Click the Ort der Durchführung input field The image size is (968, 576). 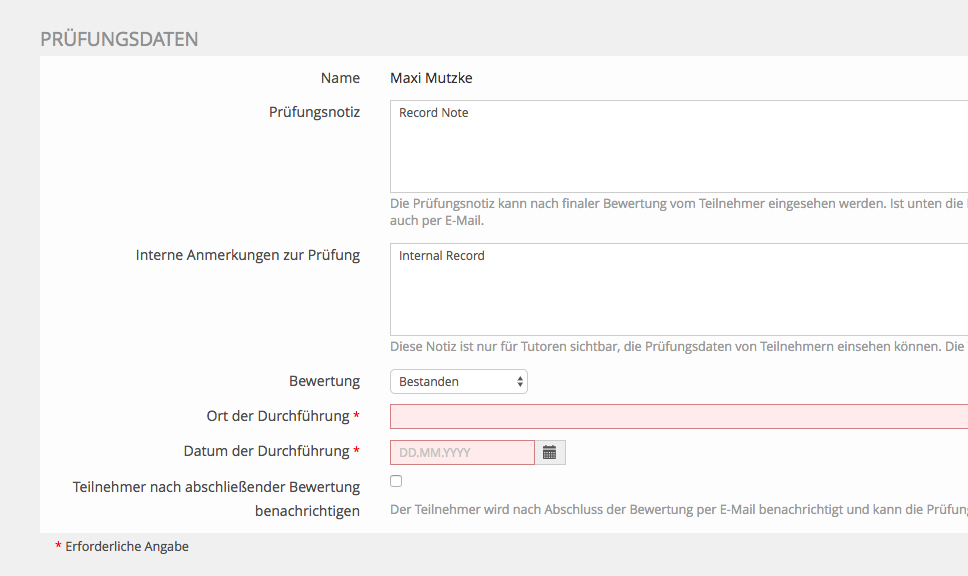[678, 416]
